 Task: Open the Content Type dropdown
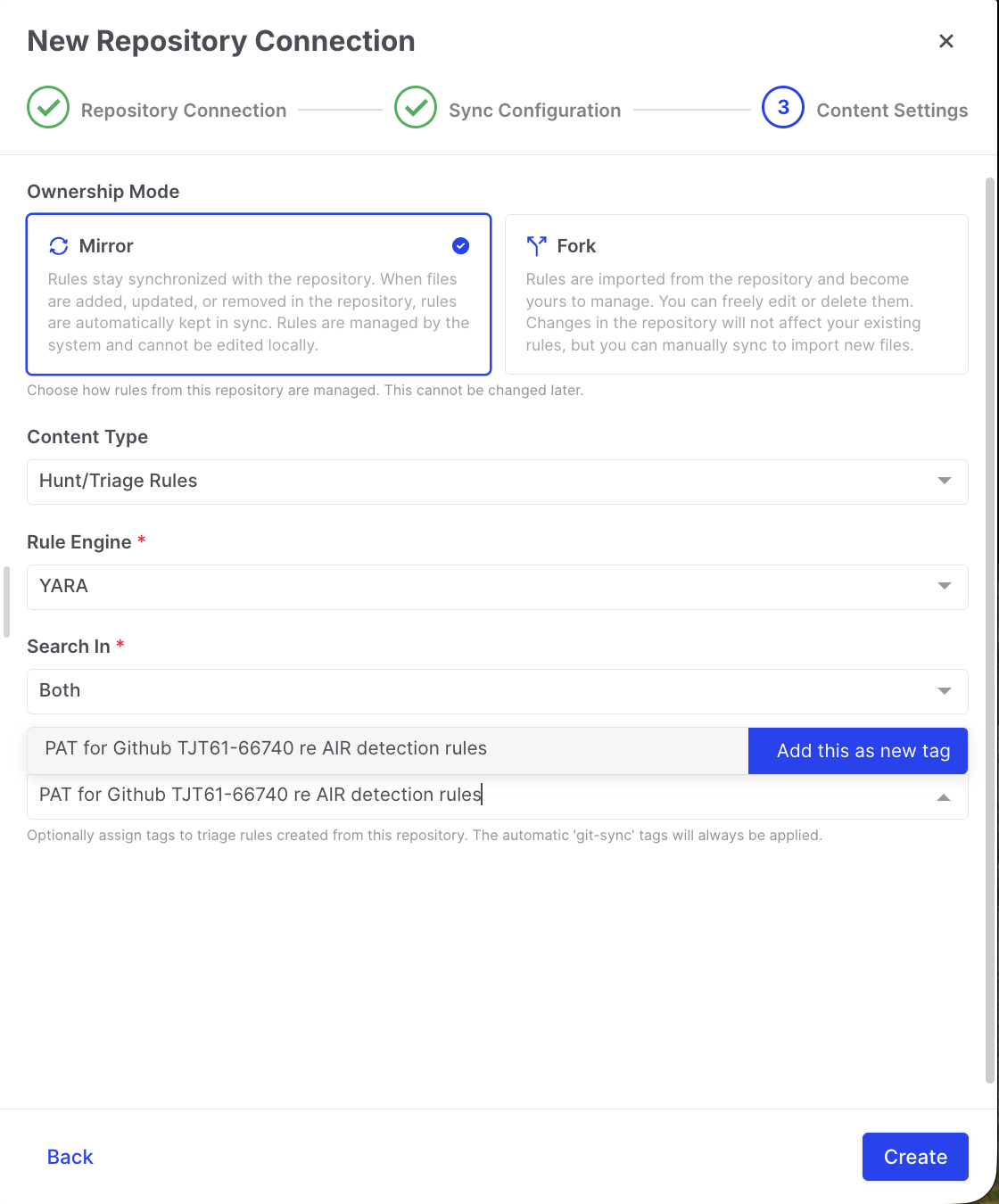point(497,481)
